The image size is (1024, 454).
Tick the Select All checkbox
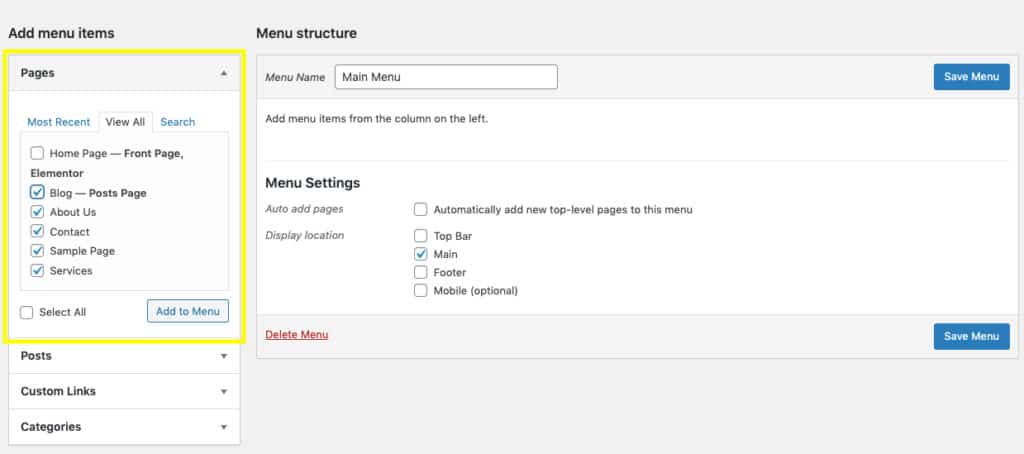click(x=26, y=312)
